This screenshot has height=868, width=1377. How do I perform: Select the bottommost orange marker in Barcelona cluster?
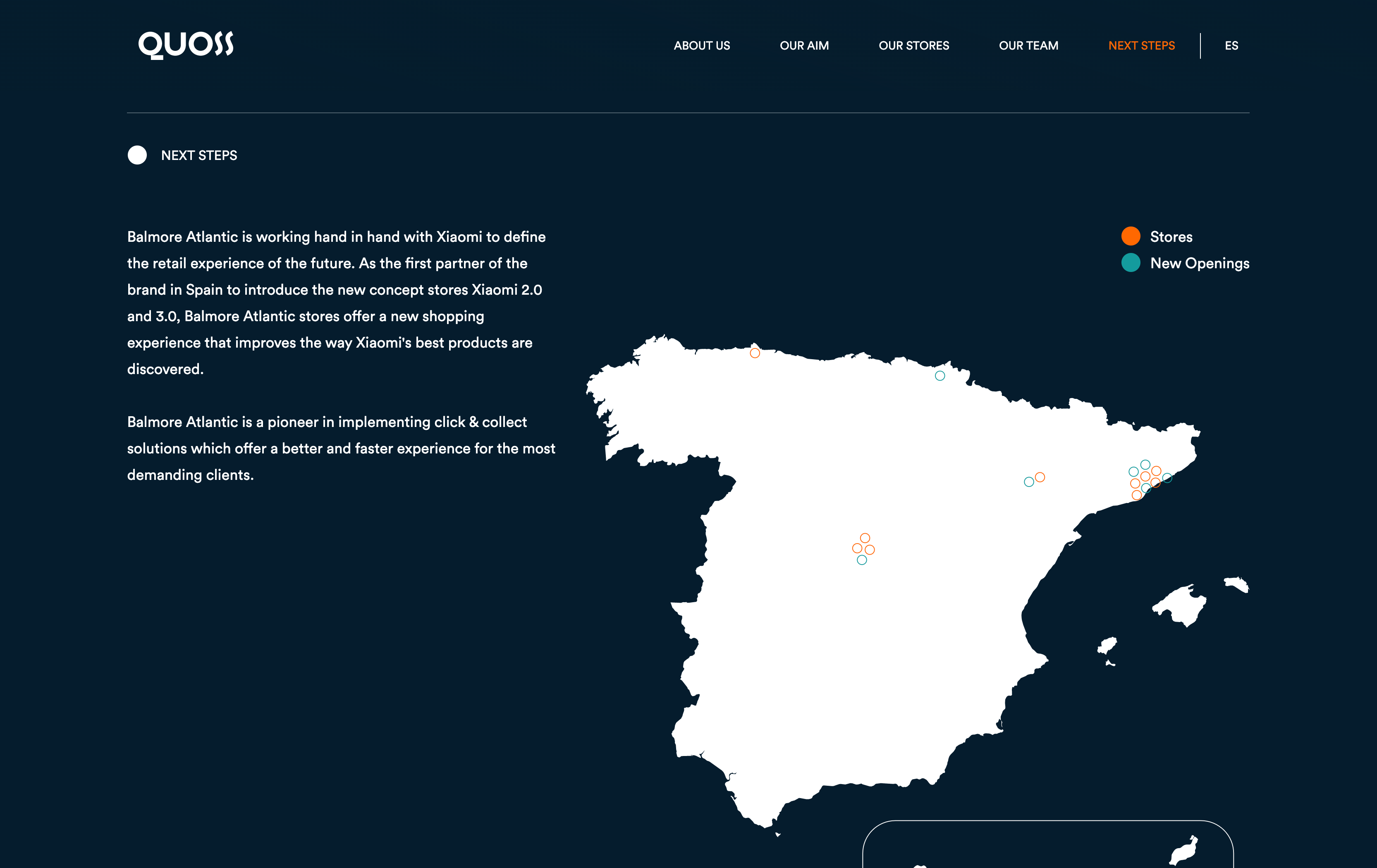point(1137,495)
